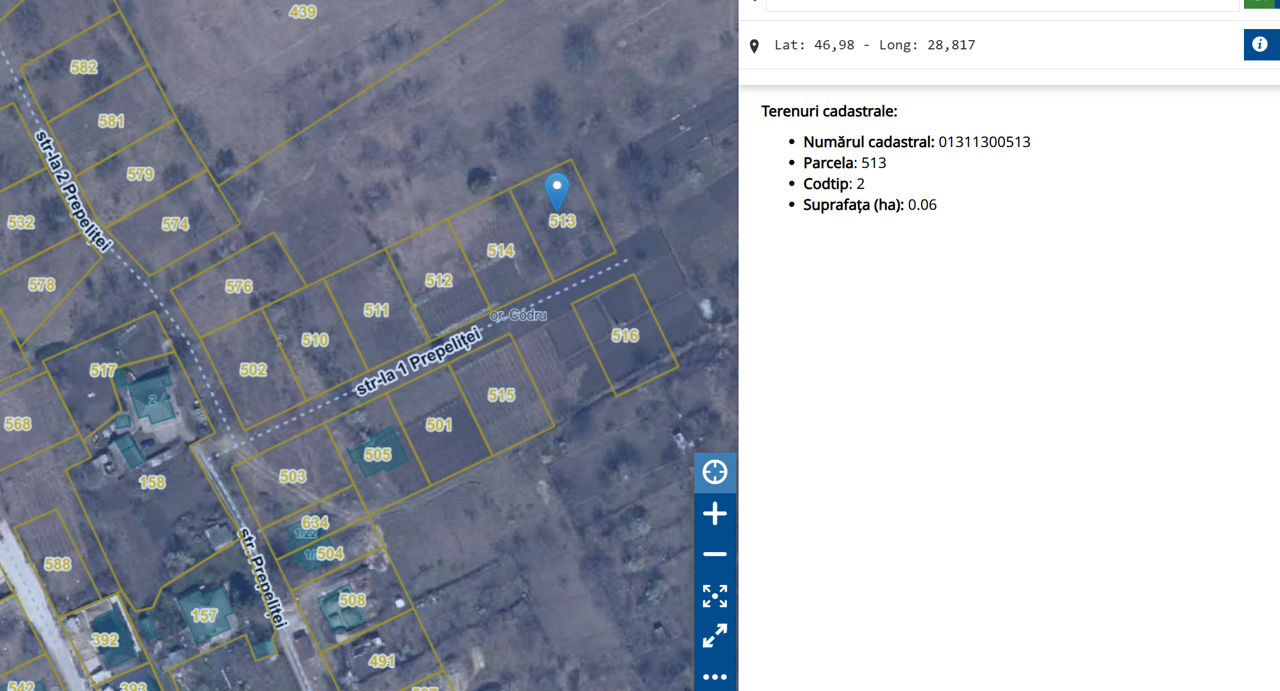
Task: Select parcel 532 on the map
Action: (21, 222)
